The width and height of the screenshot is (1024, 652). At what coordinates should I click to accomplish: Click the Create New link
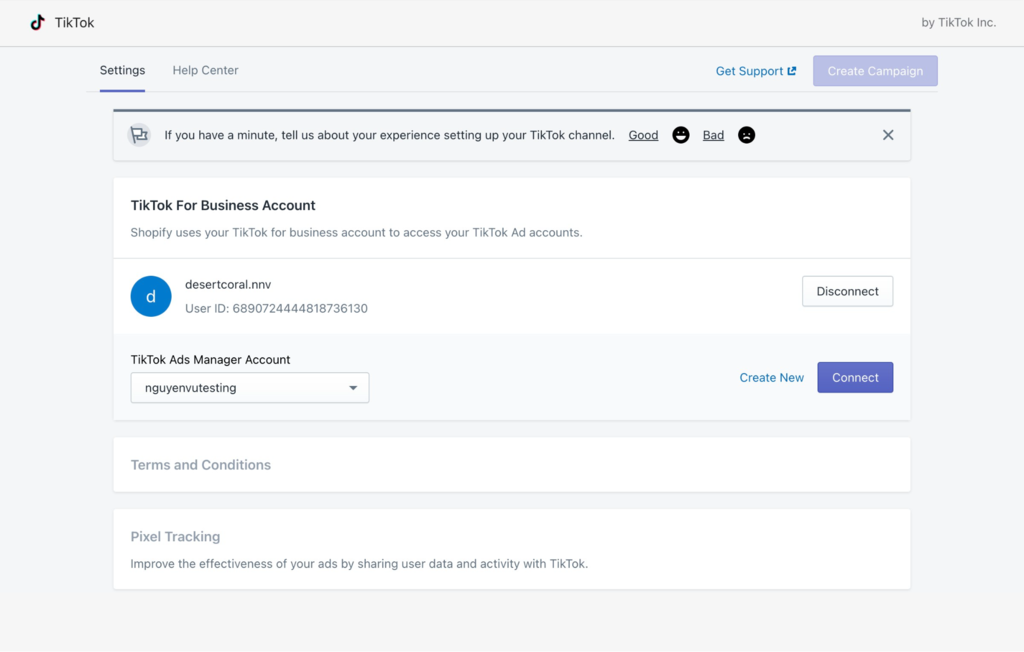point(771,378)
